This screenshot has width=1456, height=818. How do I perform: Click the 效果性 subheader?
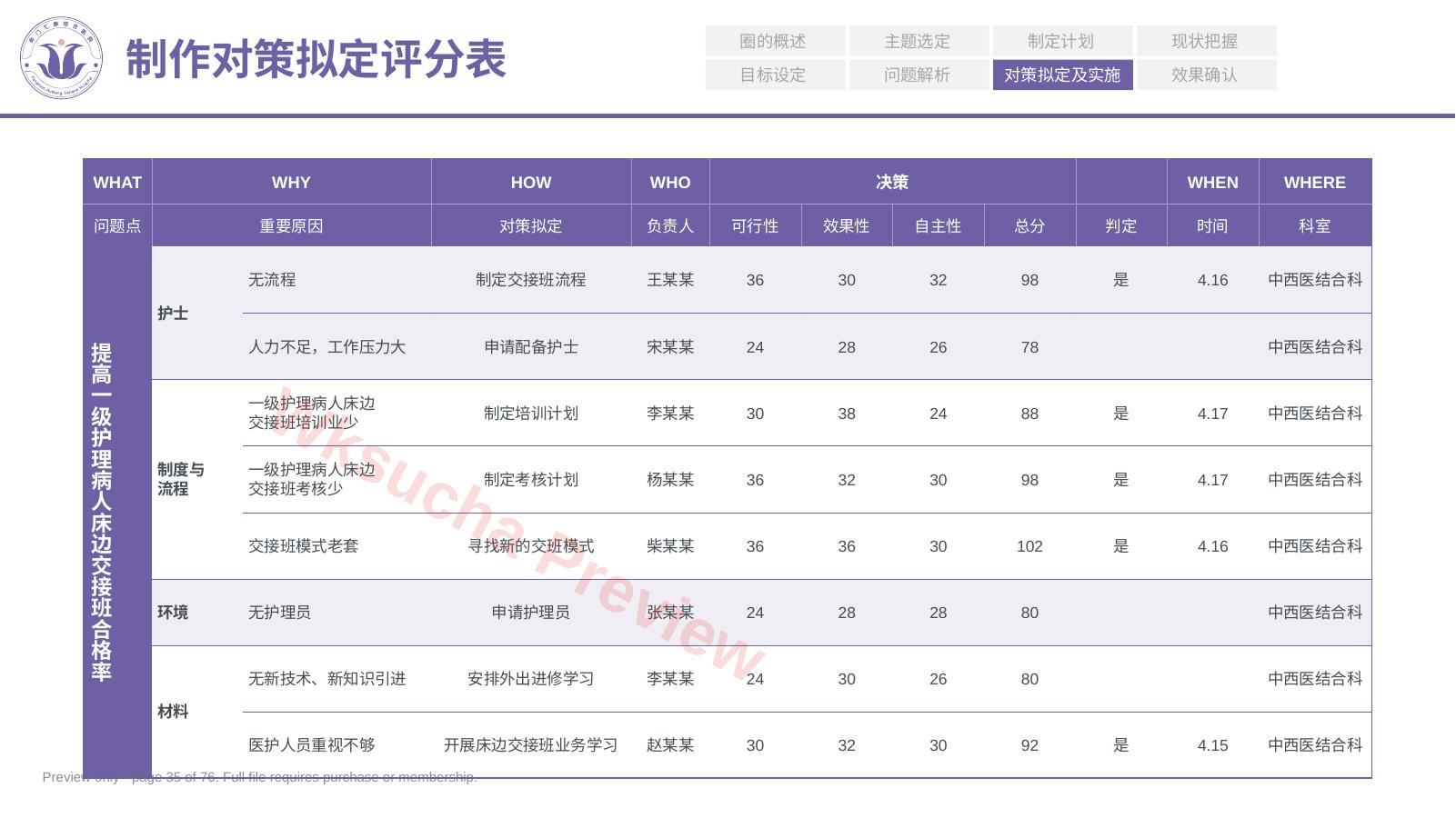(x=847, y=225)
